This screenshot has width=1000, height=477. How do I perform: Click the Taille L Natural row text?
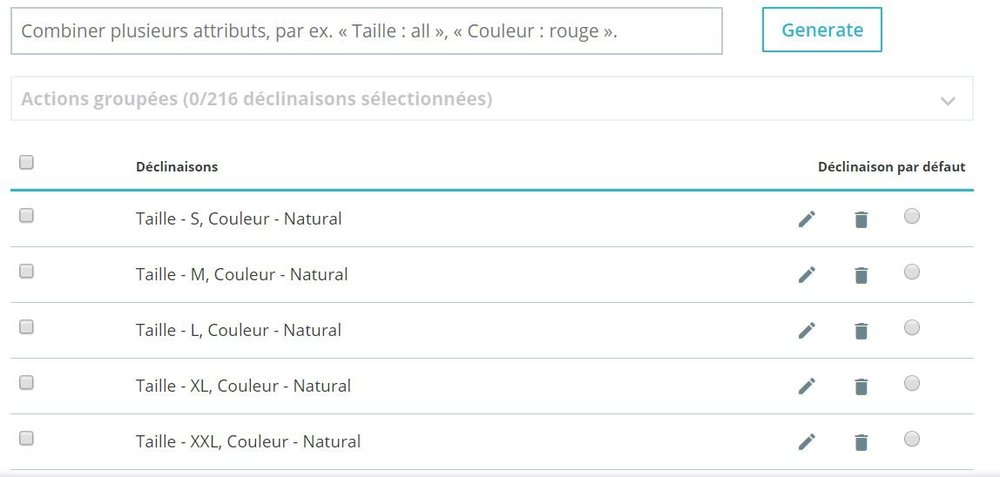coord(239,330)
